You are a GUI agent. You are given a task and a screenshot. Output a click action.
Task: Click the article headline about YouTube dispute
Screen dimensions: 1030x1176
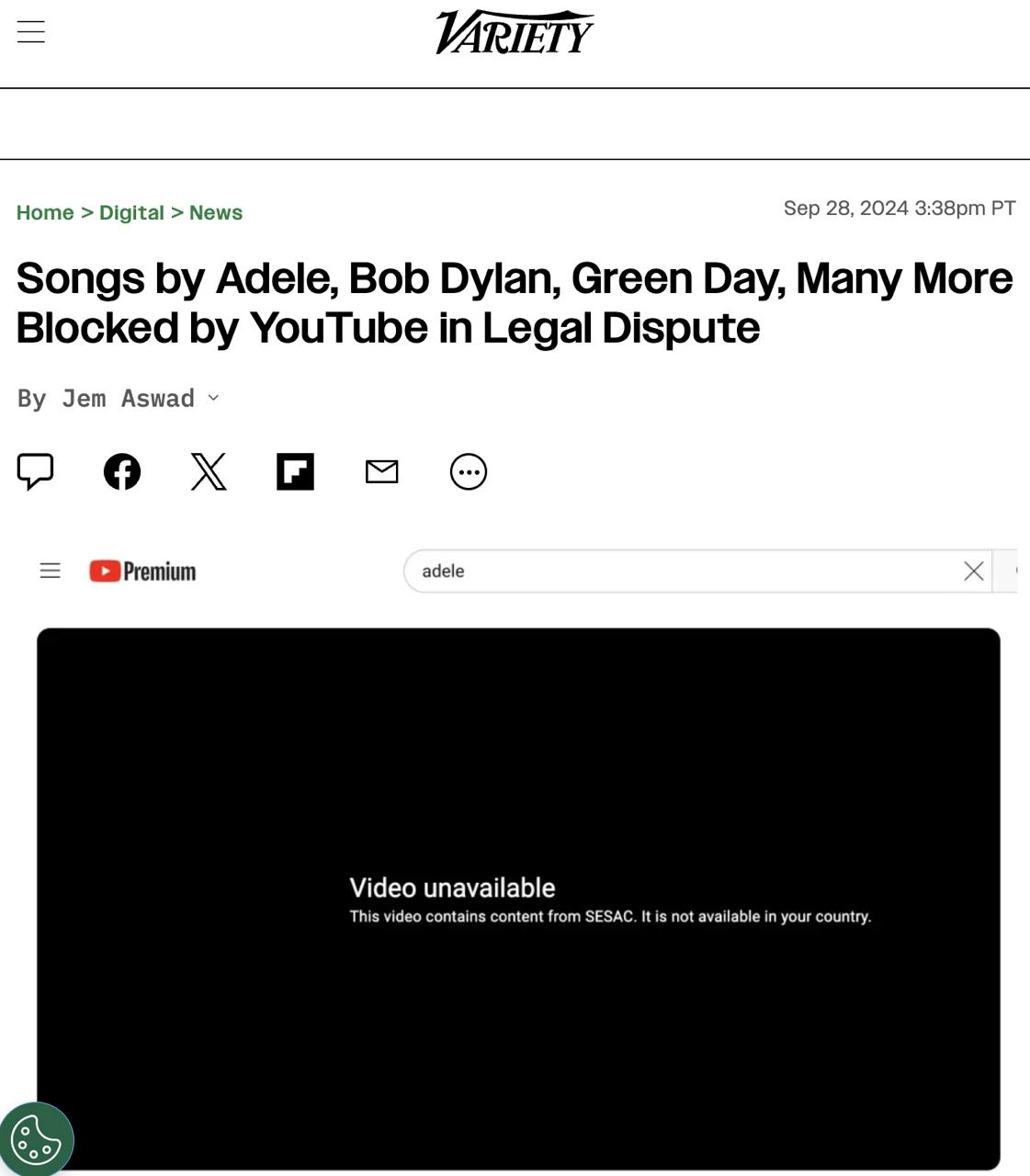coord(515,303)
